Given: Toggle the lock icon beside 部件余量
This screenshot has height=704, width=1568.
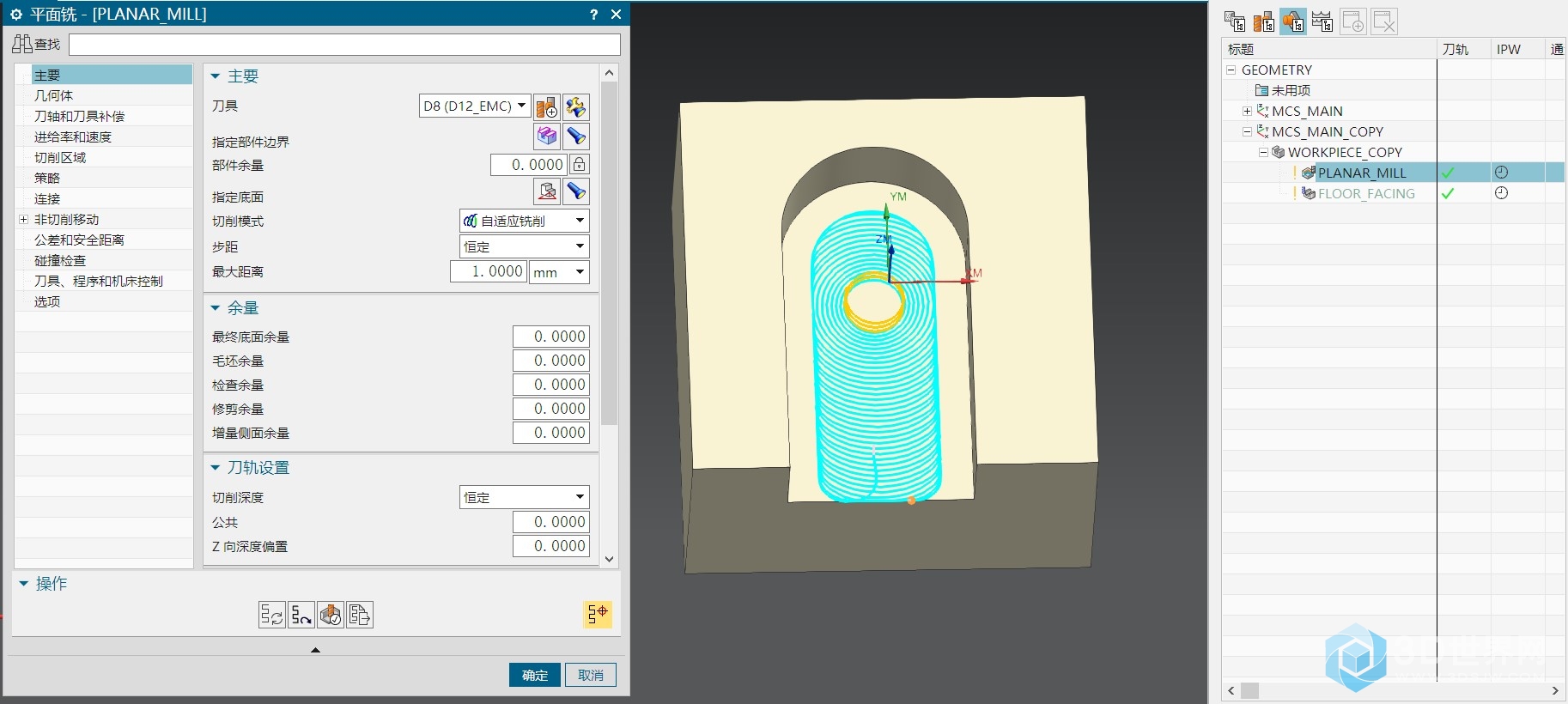Looking at the screenshot, I should (580, 164).
